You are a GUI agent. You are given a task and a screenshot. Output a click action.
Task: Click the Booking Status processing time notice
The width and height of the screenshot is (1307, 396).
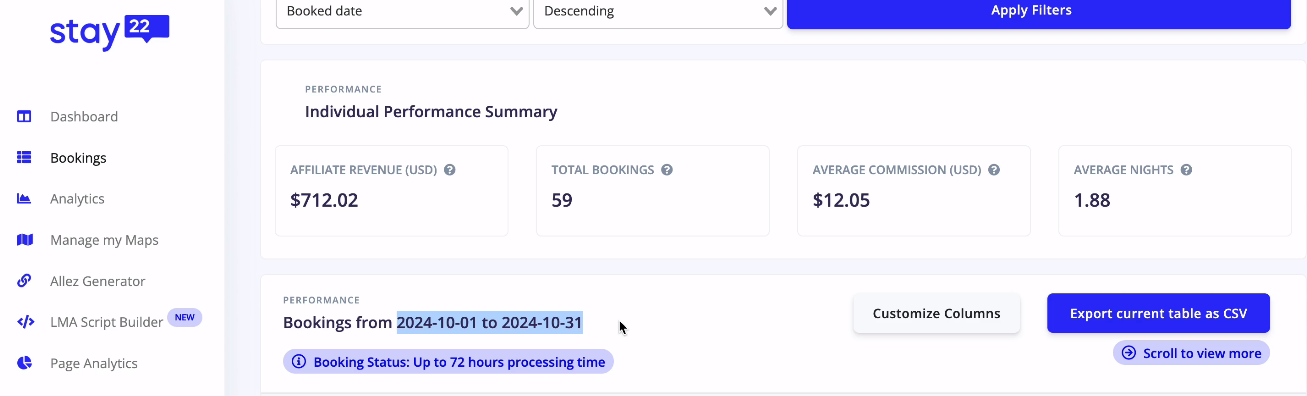click(x=448, y=362)
